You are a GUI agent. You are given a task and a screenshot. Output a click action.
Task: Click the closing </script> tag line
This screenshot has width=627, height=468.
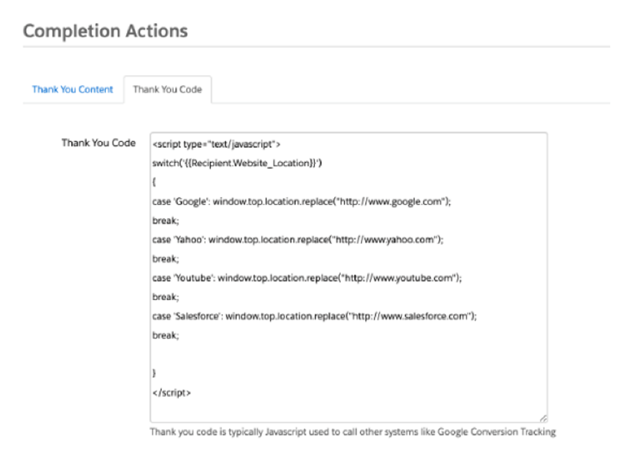(x=172, y=393)
